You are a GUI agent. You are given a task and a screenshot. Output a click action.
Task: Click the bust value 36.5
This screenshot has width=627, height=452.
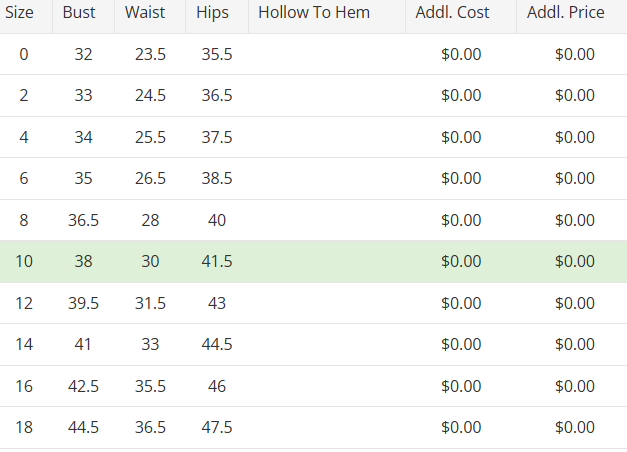(83, 220)
